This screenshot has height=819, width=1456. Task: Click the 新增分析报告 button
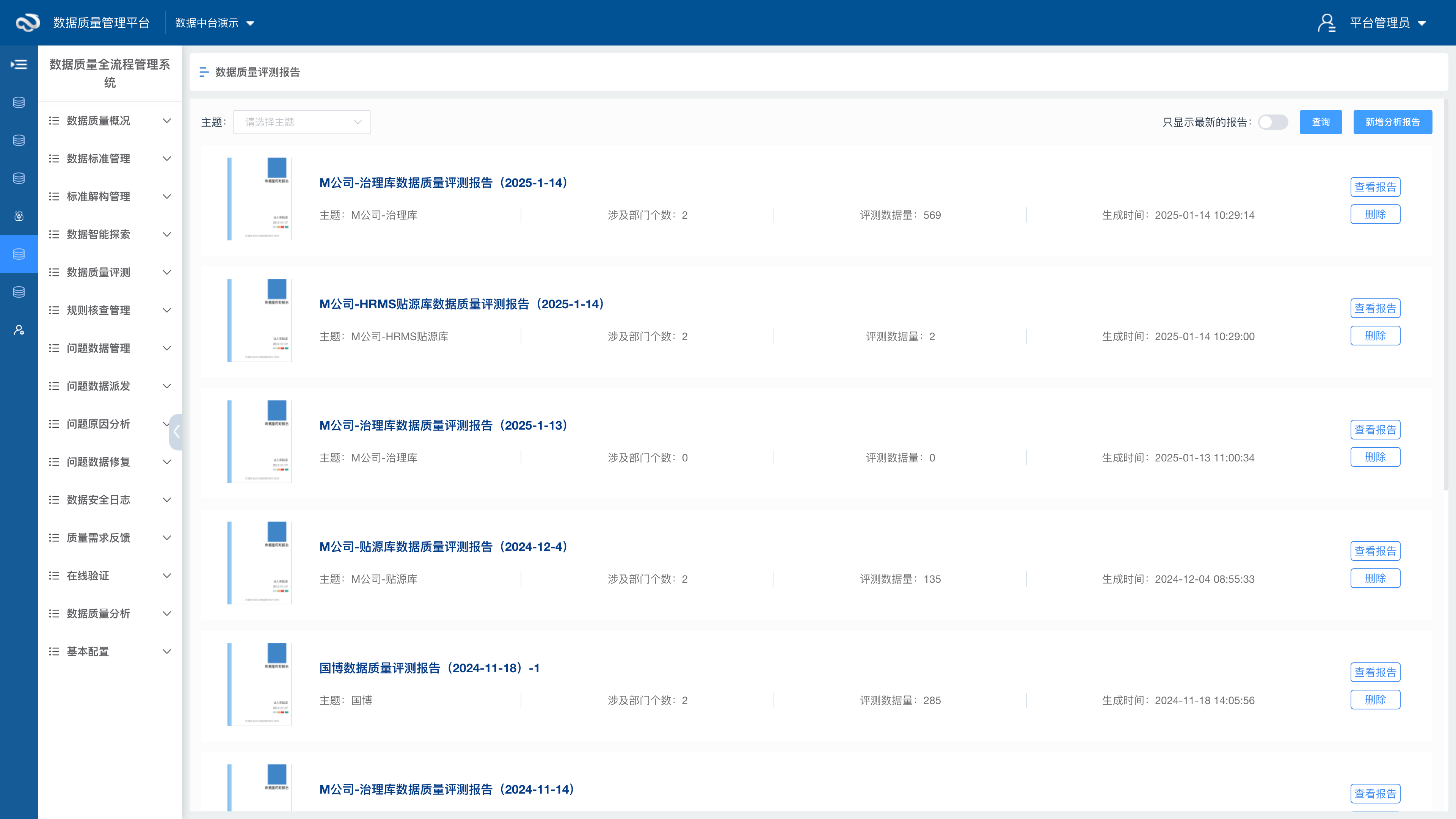coord(1392,122)
